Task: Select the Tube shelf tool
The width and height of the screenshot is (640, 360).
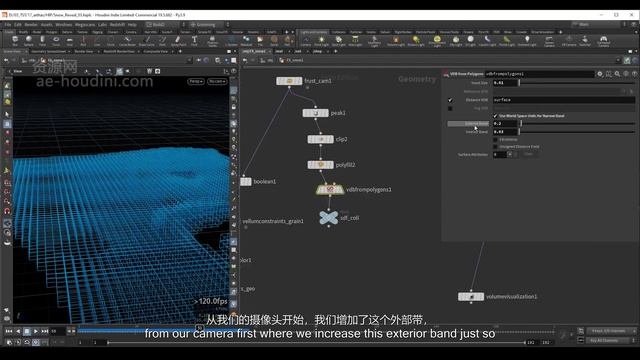Action: [x=42, y=40]
